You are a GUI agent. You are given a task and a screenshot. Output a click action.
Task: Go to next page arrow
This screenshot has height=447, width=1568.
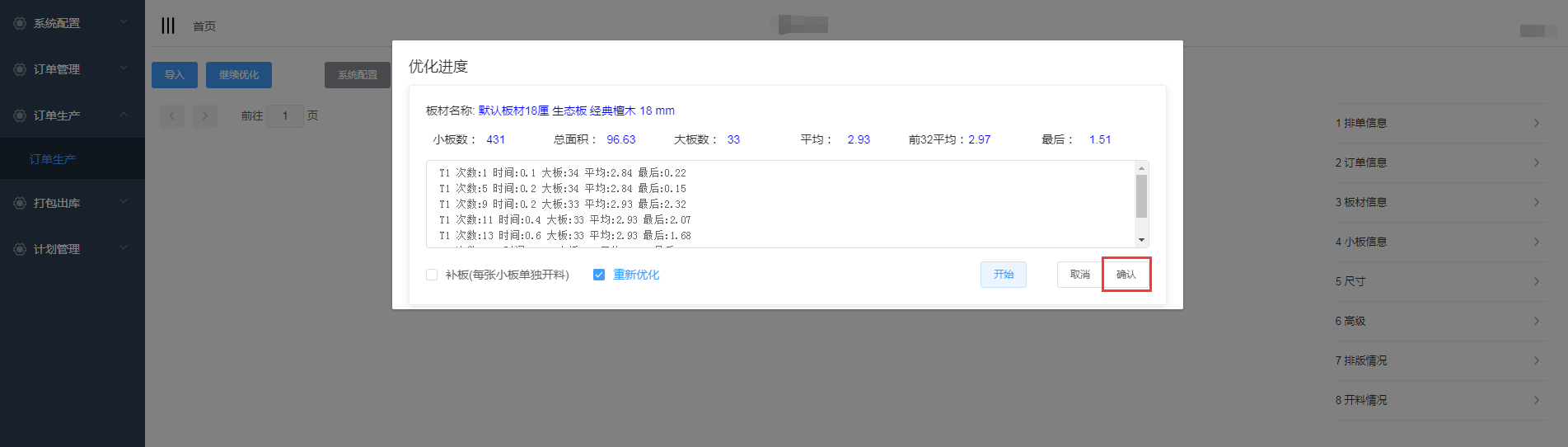coord(205,115)
